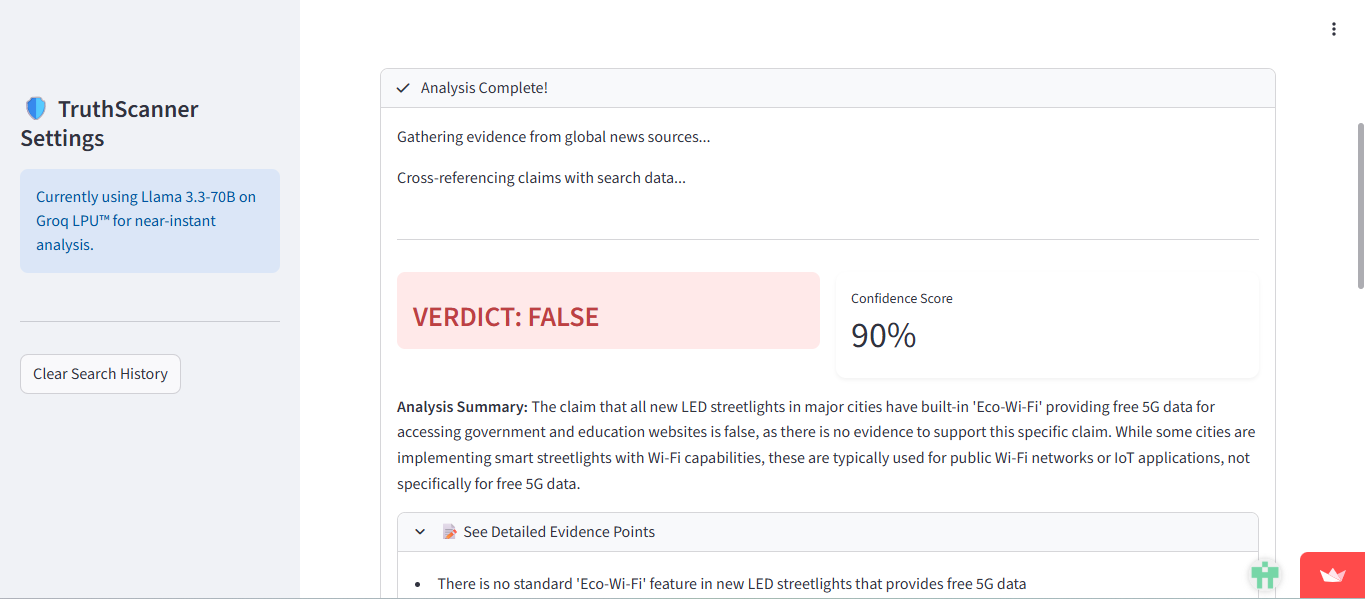The width and height of the screenshot is (1365, 599).
Task: Click the page's vertical scrollbar thumb
Action: pyautogui.click(x=1358, y=205)
